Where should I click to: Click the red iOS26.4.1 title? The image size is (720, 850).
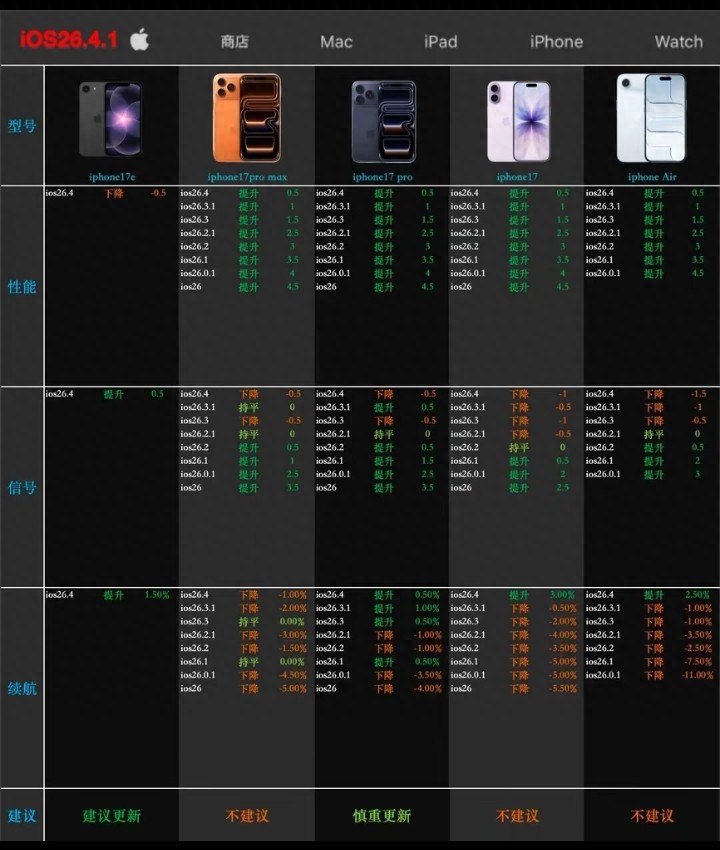pyautogui.click(x=69, y=40)
